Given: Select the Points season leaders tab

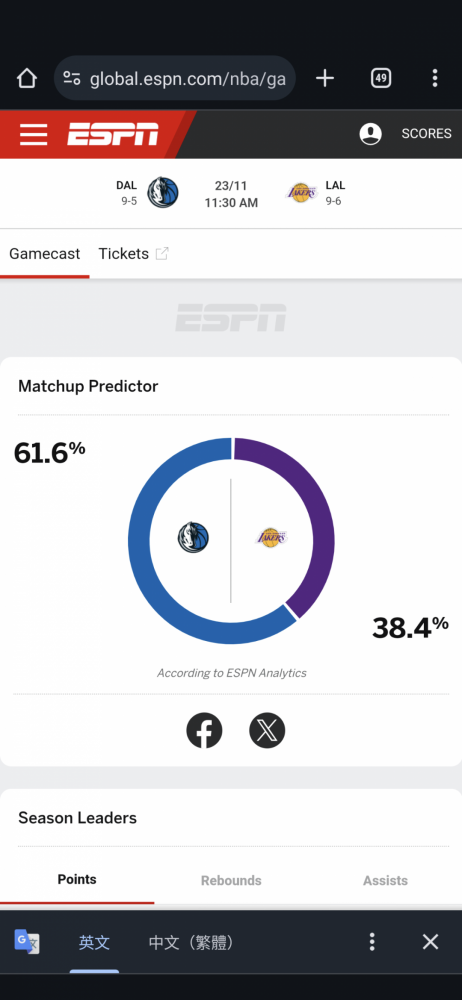Looking at the screenshot, I should coord(77,879).
